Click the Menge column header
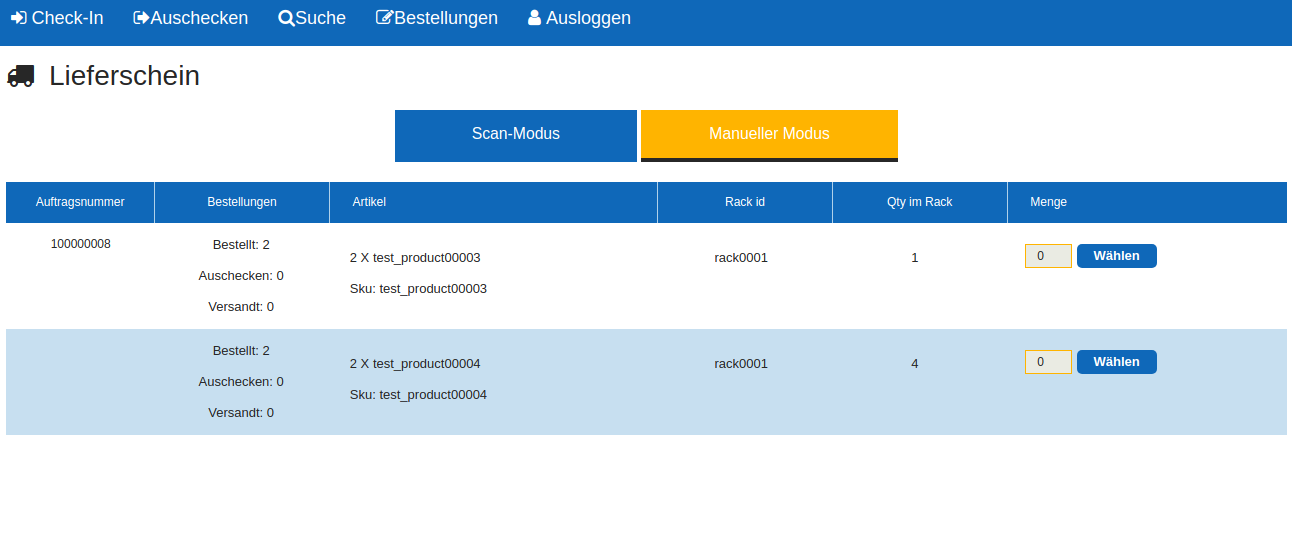 click(x=1048, y=202)
